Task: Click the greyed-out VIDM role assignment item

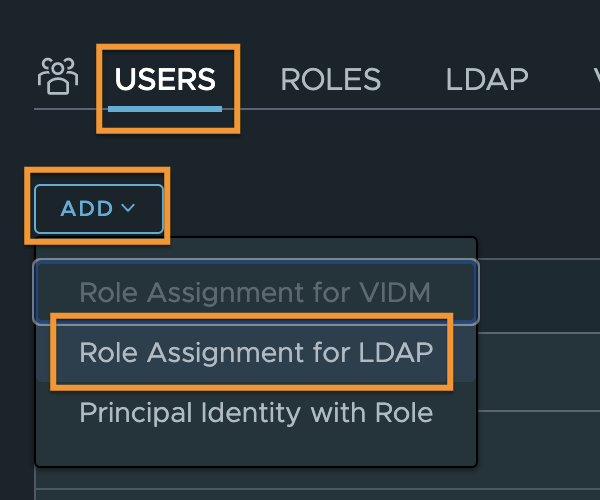Action: point(256,292)
